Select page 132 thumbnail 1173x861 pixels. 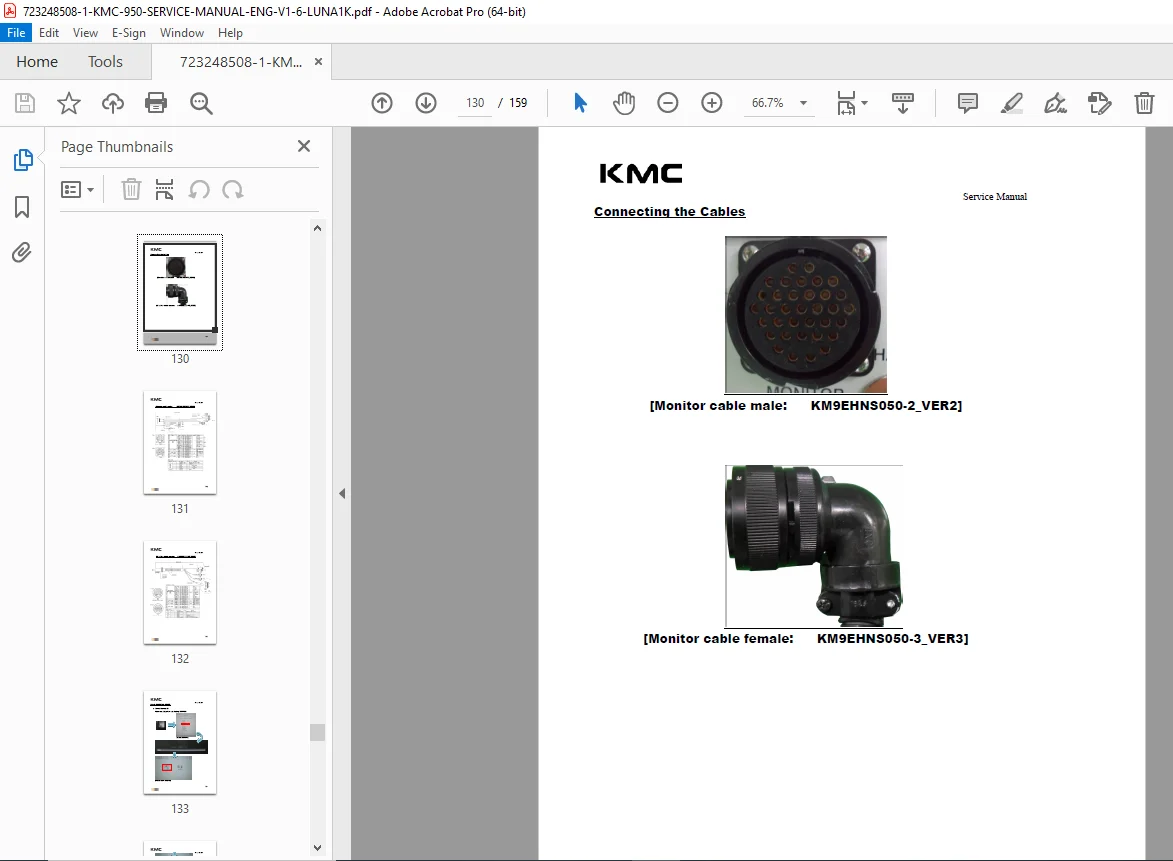[180, 592]
